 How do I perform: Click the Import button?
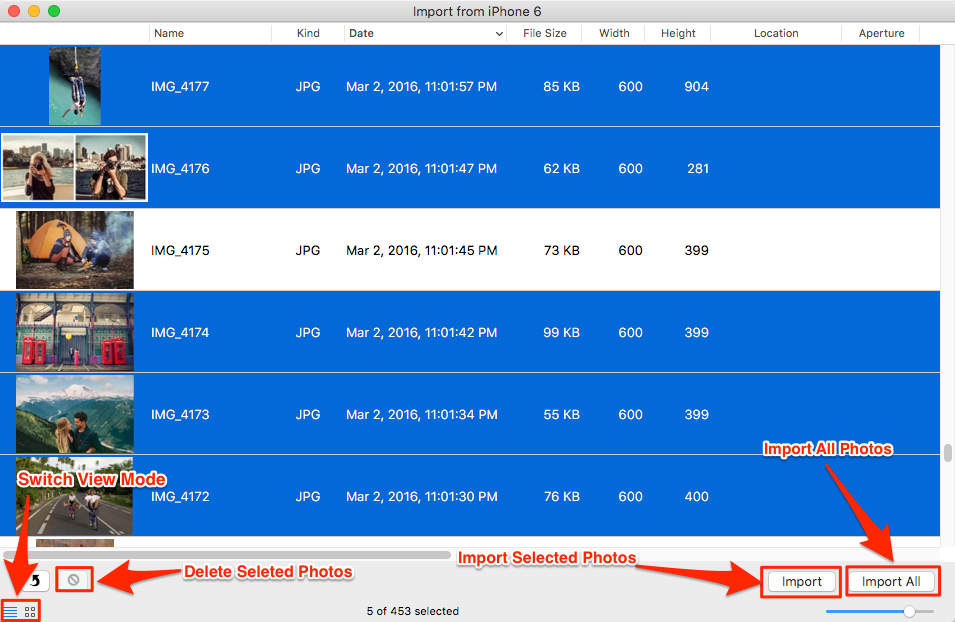coord(801,581)
